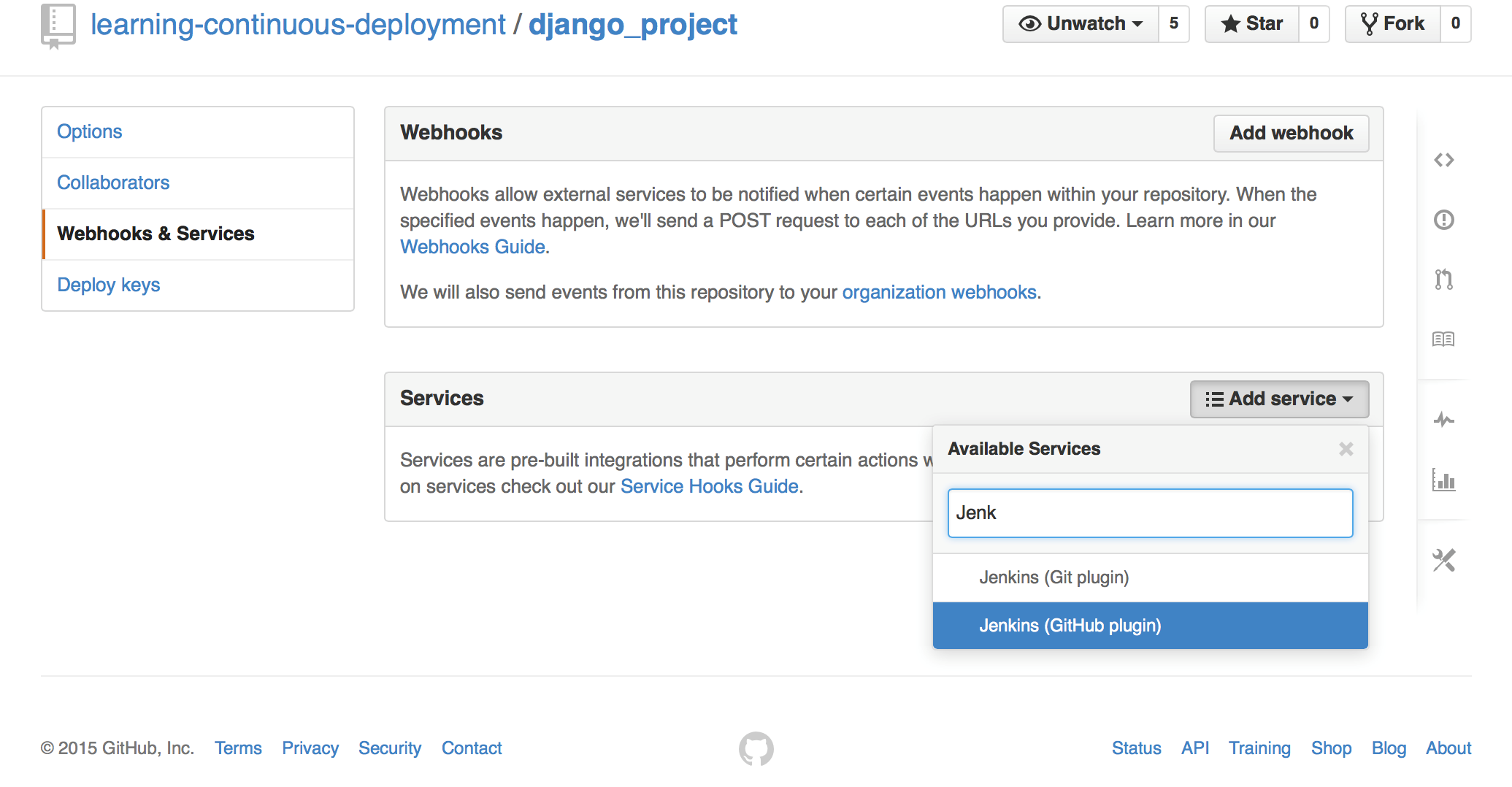Open the Add service dropdown
Image resolution: width=1512 pixels, height=787 pixels.
point(1279,399)
